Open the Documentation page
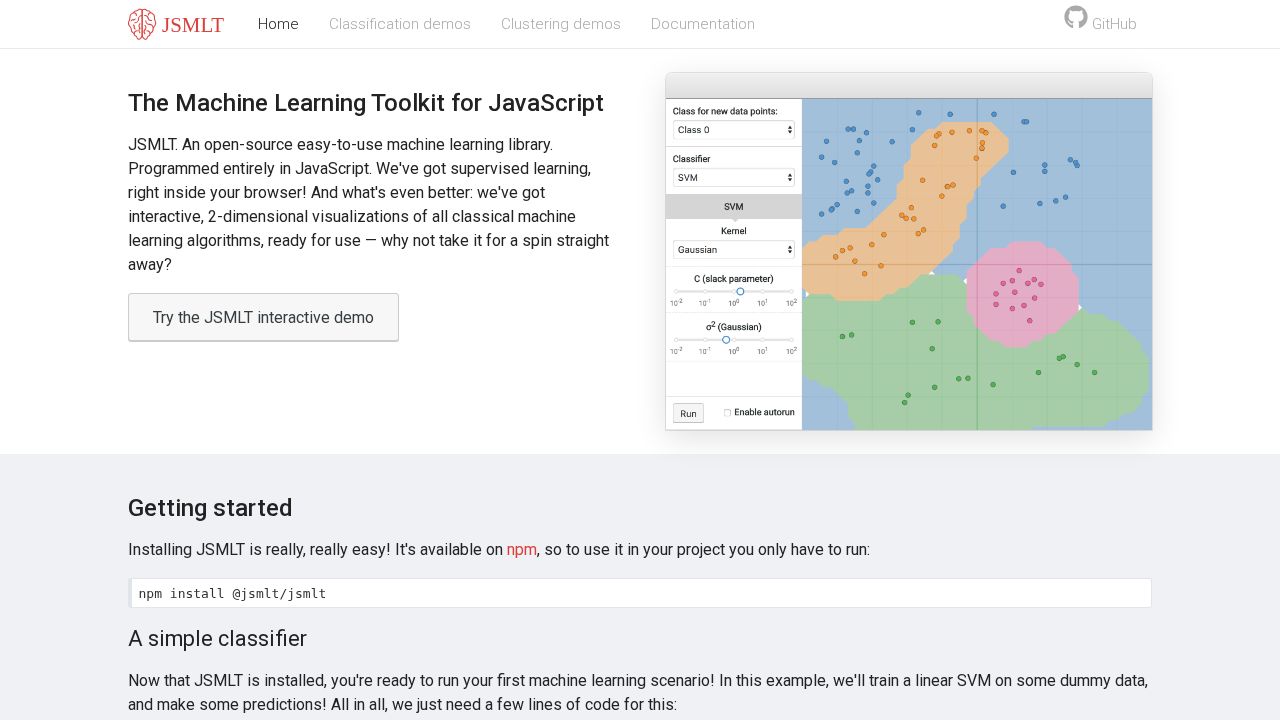Image resolution: width=1280 pixels, height=720 pixels. [x=703, y=24]
